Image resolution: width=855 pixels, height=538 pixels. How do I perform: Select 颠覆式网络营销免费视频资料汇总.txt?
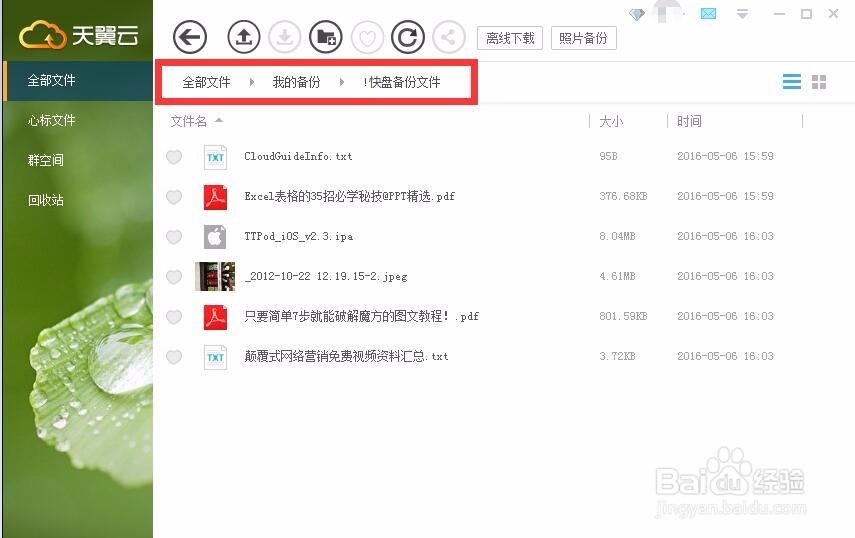[346, 356]
